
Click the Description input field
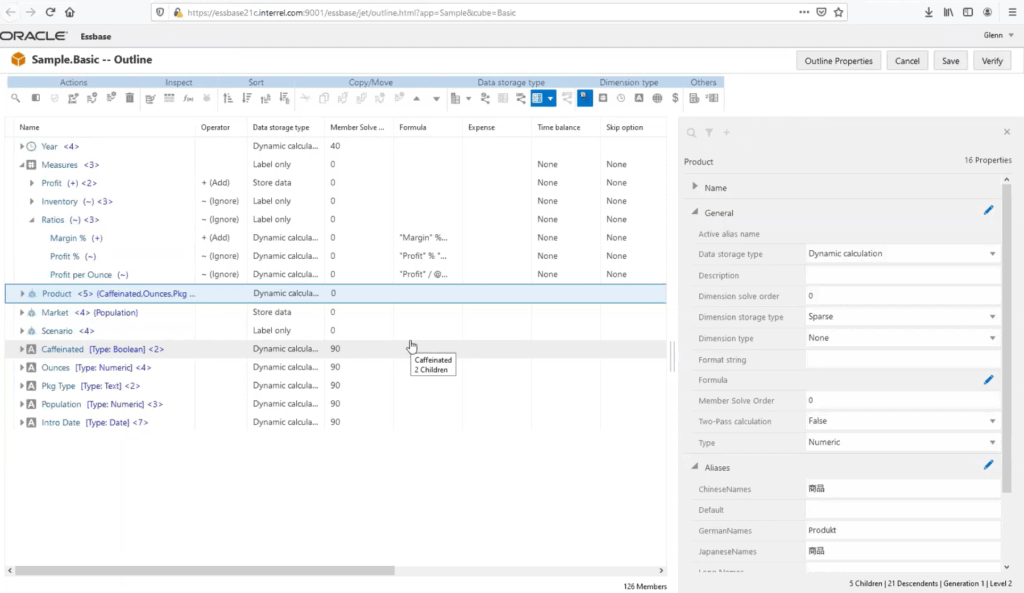pos(903,275)
